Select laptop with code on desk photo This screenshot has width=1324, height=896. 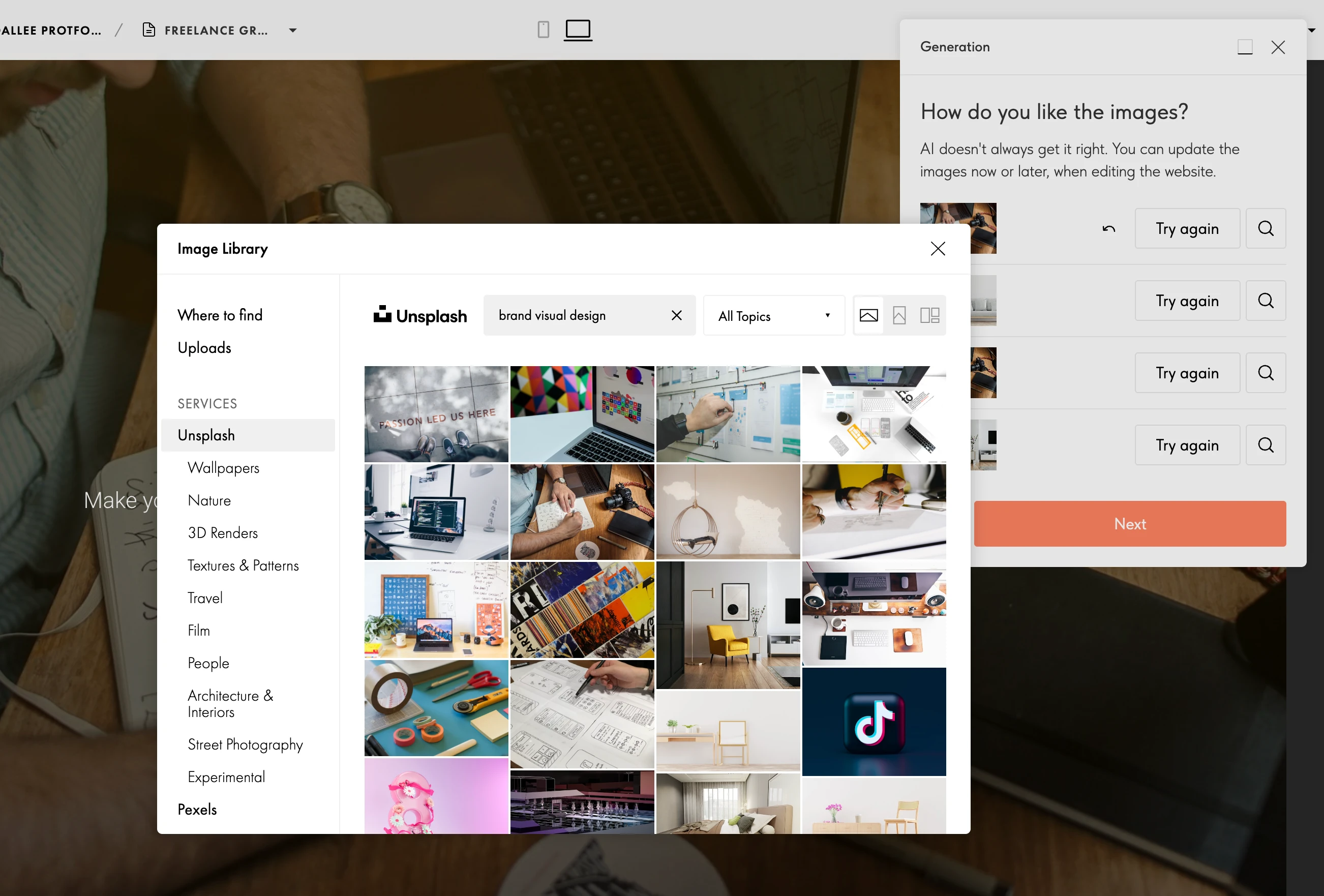click(x=436, y=512)
